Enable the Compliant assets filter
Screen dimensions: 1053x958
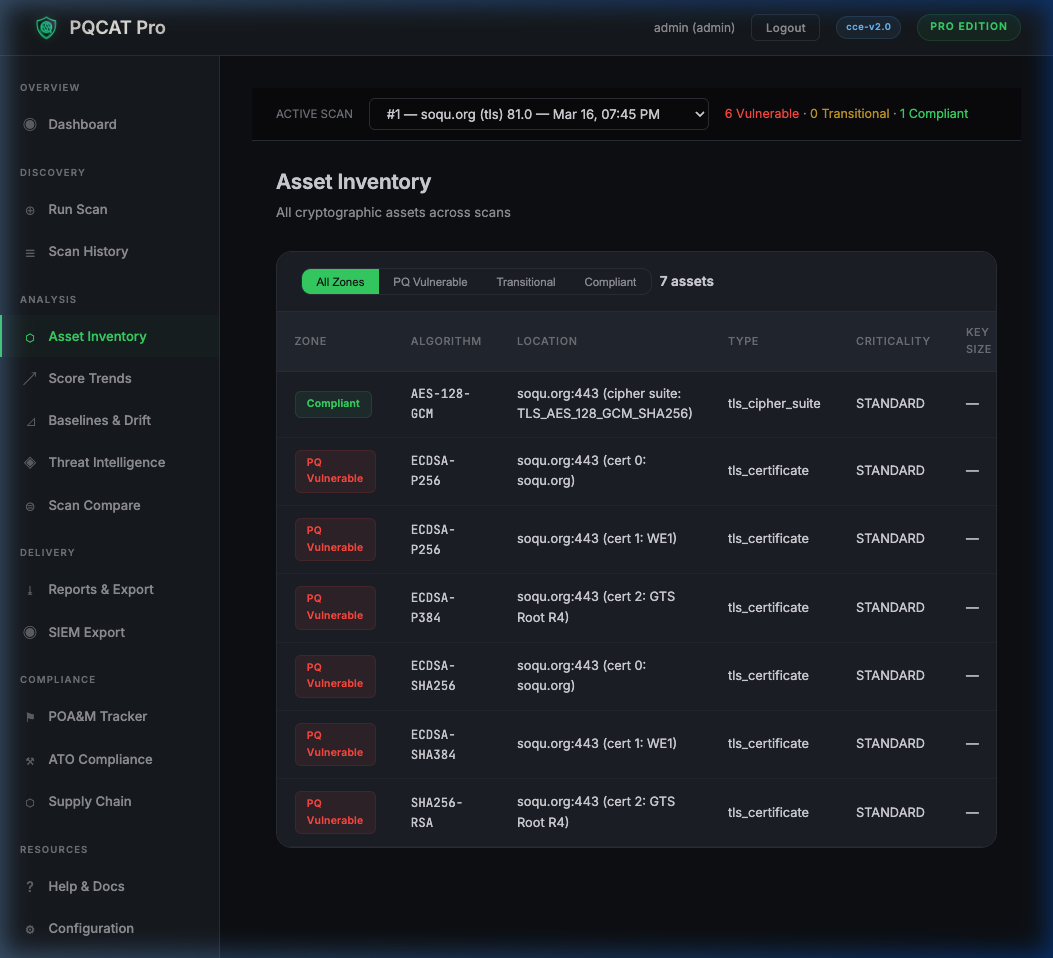click(609, 281)
